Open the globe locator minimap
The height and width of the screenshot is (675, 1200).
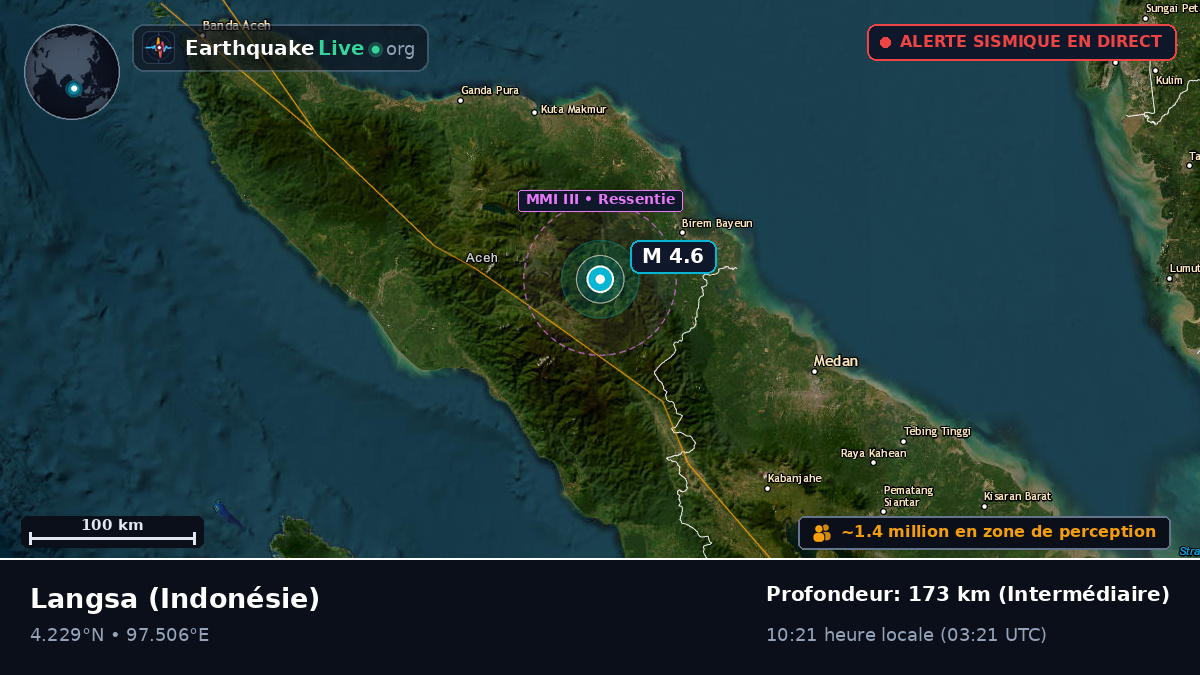pyautogui.click(x=72, y=72)
